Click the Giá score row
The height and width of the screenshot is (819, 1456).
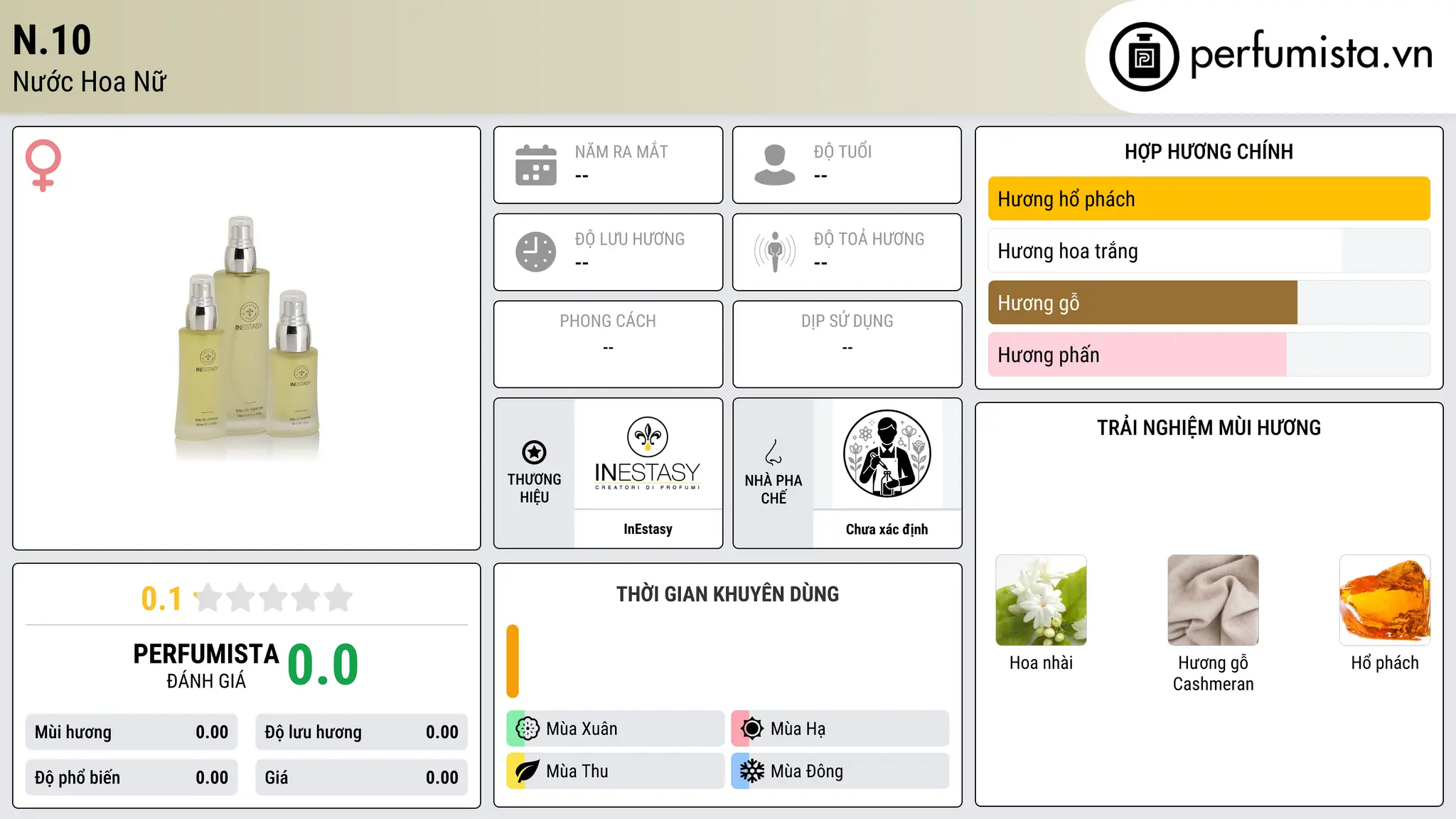(x=361, y=778)
